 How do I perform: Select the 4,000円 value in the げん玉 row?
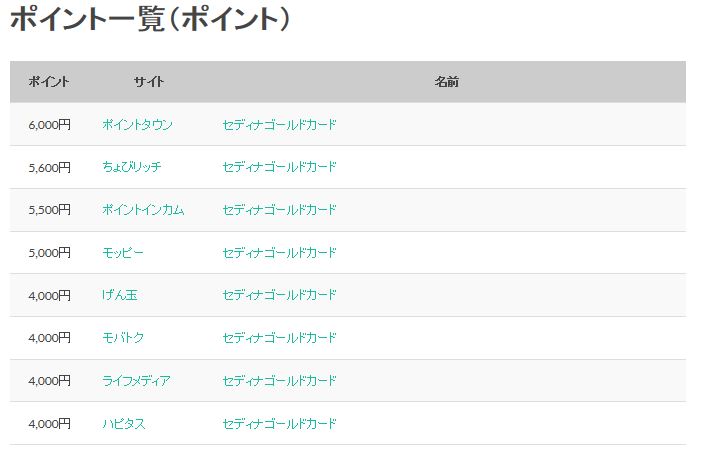coord(50,296)
